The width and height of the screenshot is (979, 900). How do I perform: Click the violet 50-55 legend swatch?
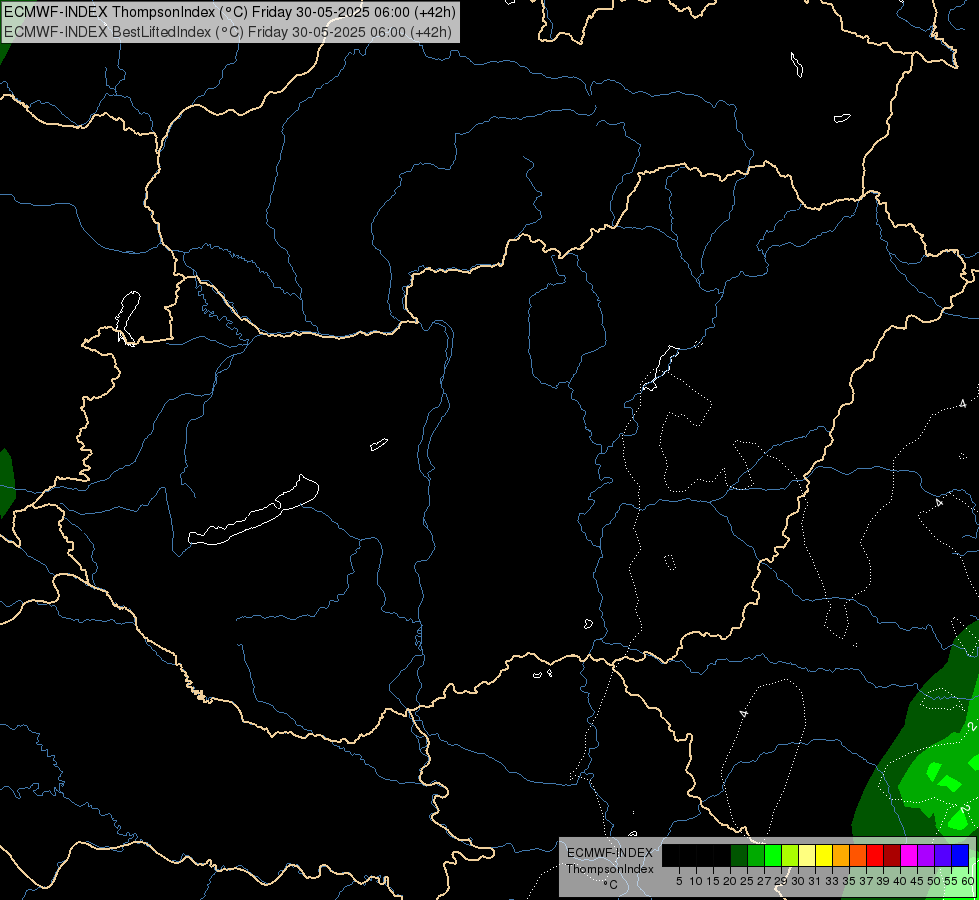(x=943, y=855)
